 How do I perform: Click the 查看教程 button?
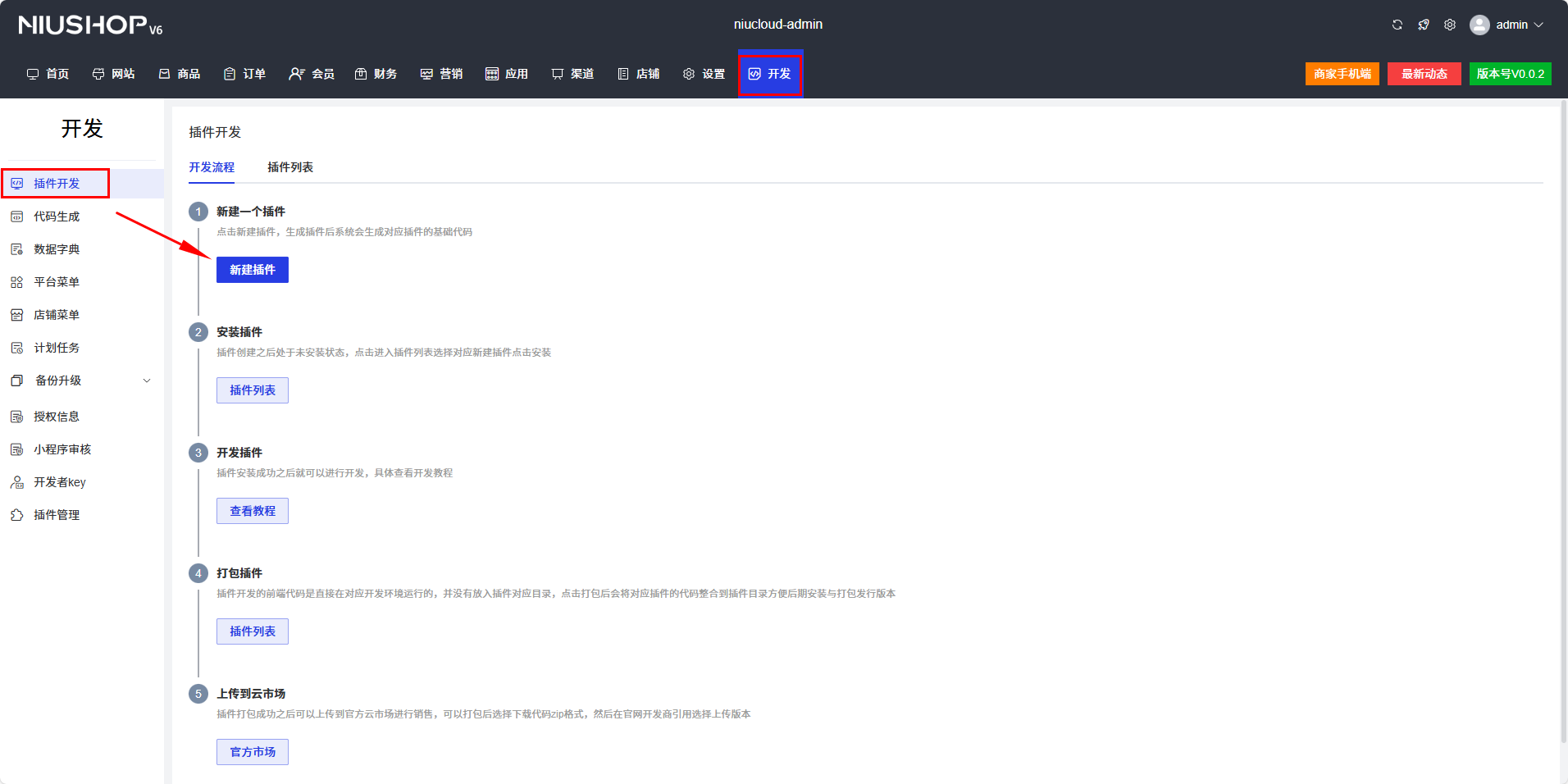253,511
